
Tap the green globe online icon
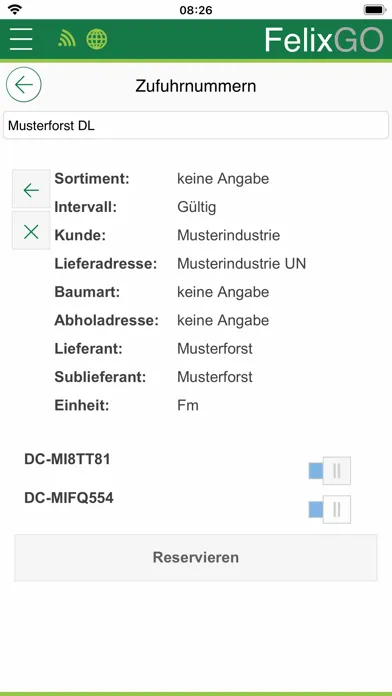(97, 39)
